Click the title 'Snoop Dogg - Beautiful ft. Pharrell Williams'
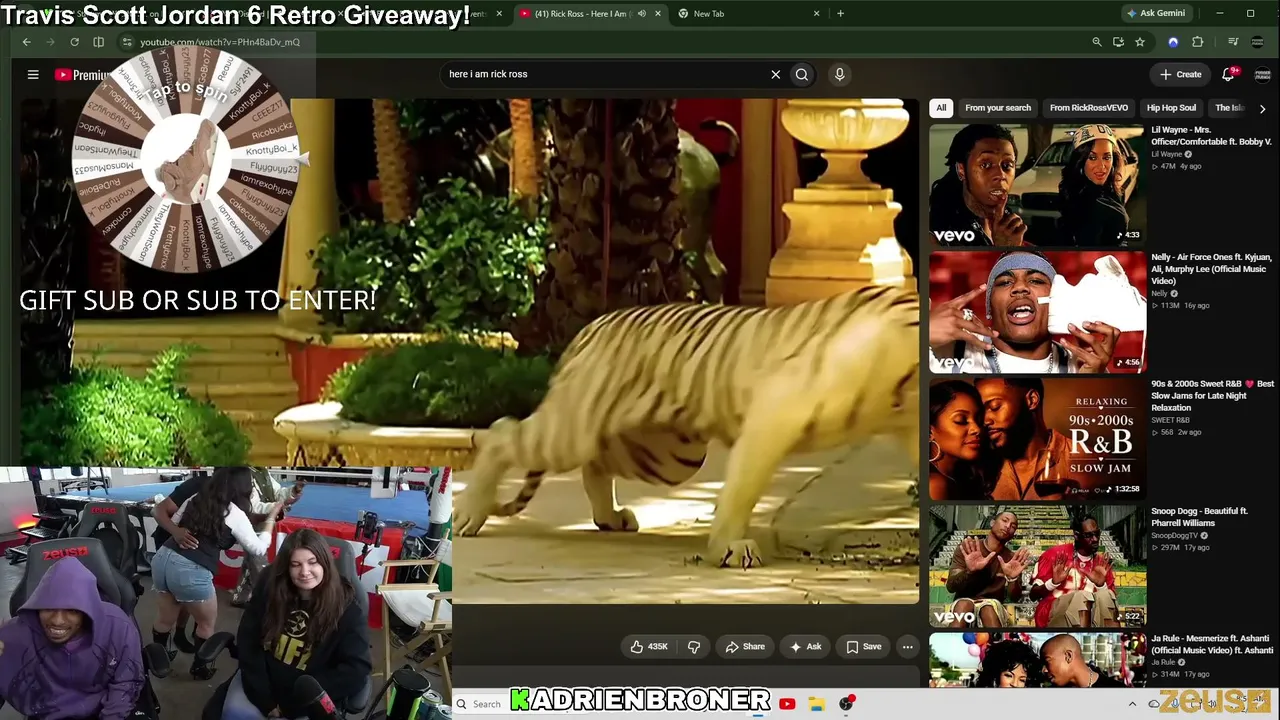 tap(1199, 517)
